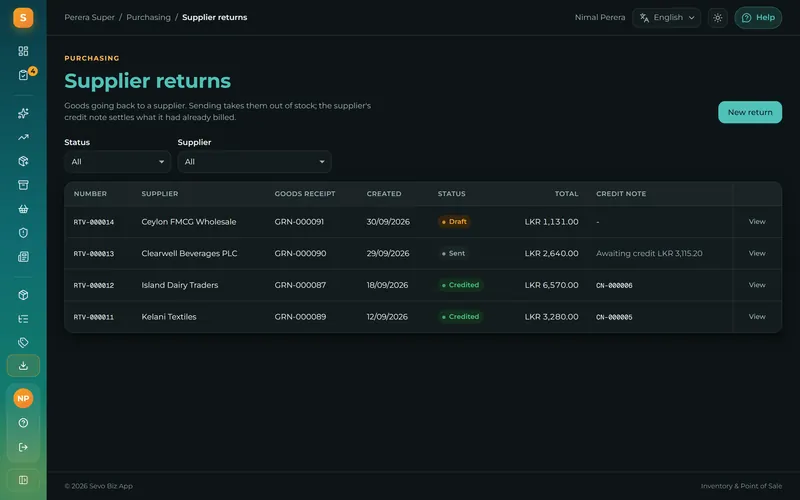The height and width of the screenshot is (500, 800).
Task: Click the RTV-000011 number cell
Action: point(94,317)
